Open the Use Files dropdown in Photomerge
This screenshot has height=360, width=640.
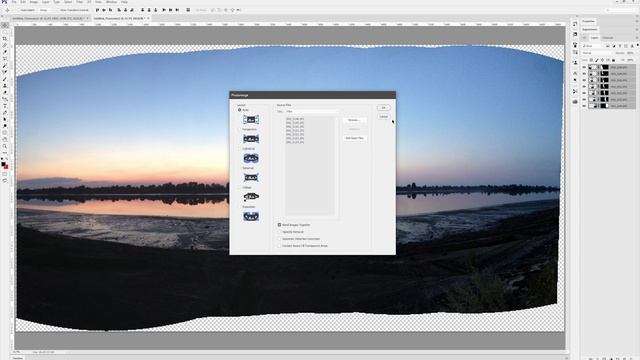tap(311, 111)
